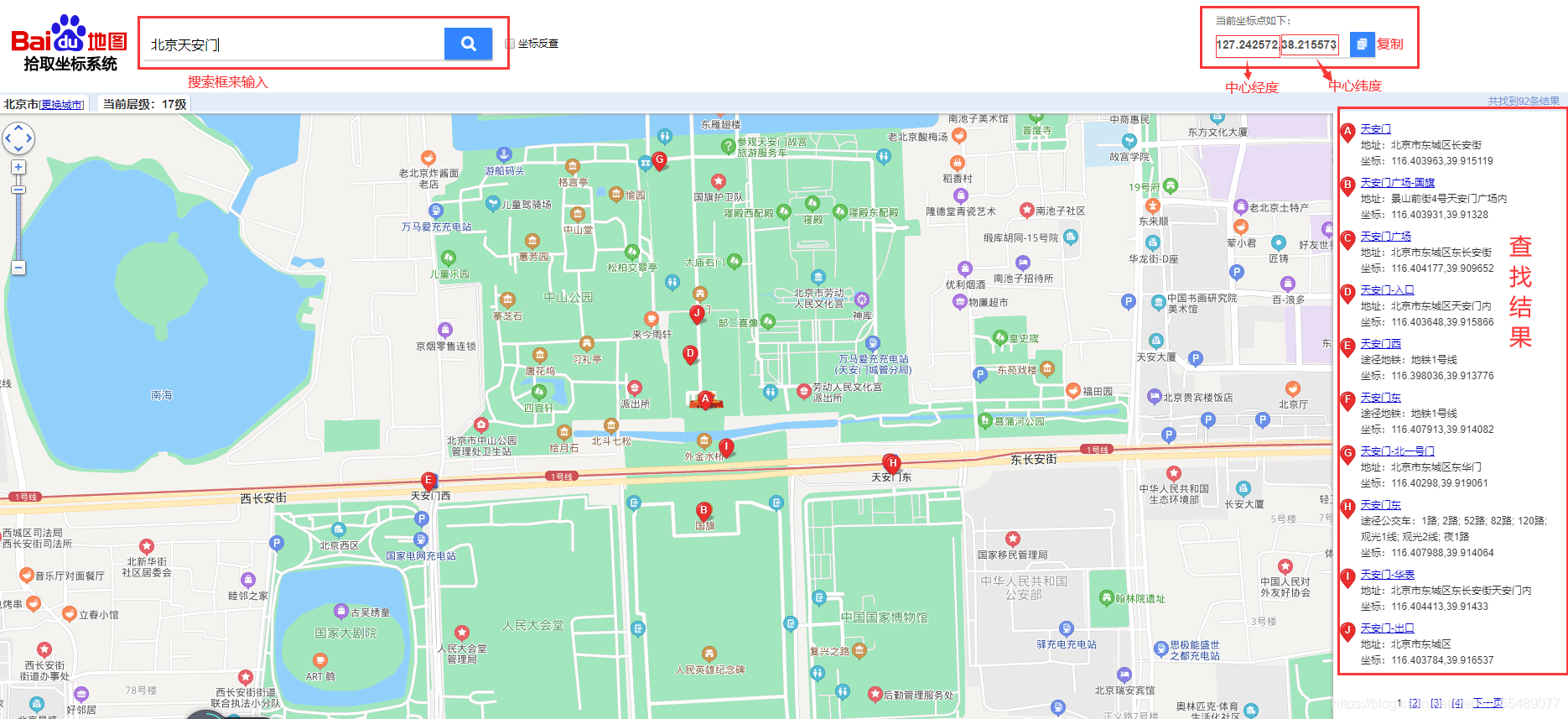
Task: Open result J 天安门-出口 link
Action: tap(1387, 628)
